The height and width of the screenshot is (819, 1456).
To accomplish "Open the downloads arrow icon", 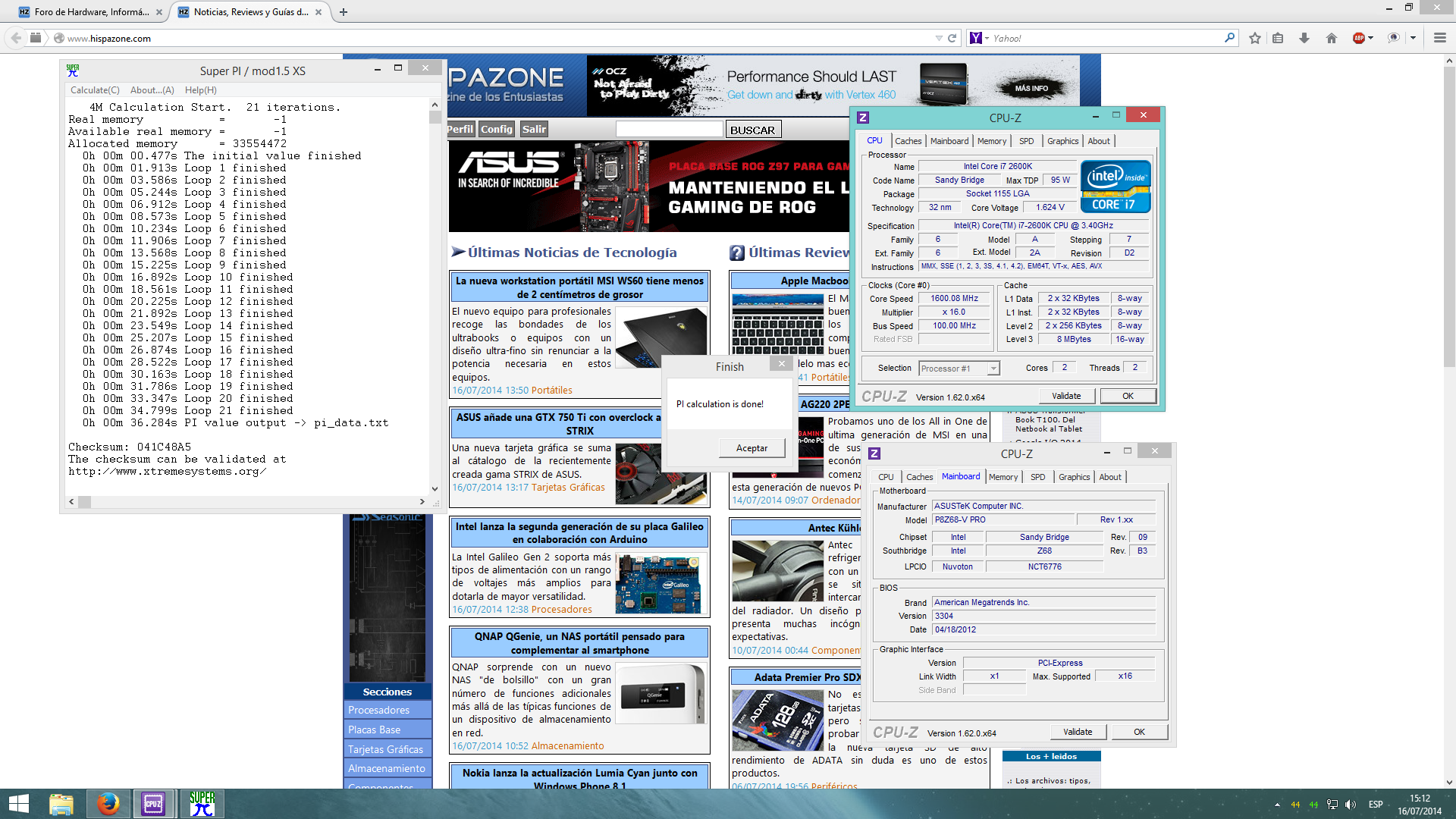I will tap(1304, 38).
